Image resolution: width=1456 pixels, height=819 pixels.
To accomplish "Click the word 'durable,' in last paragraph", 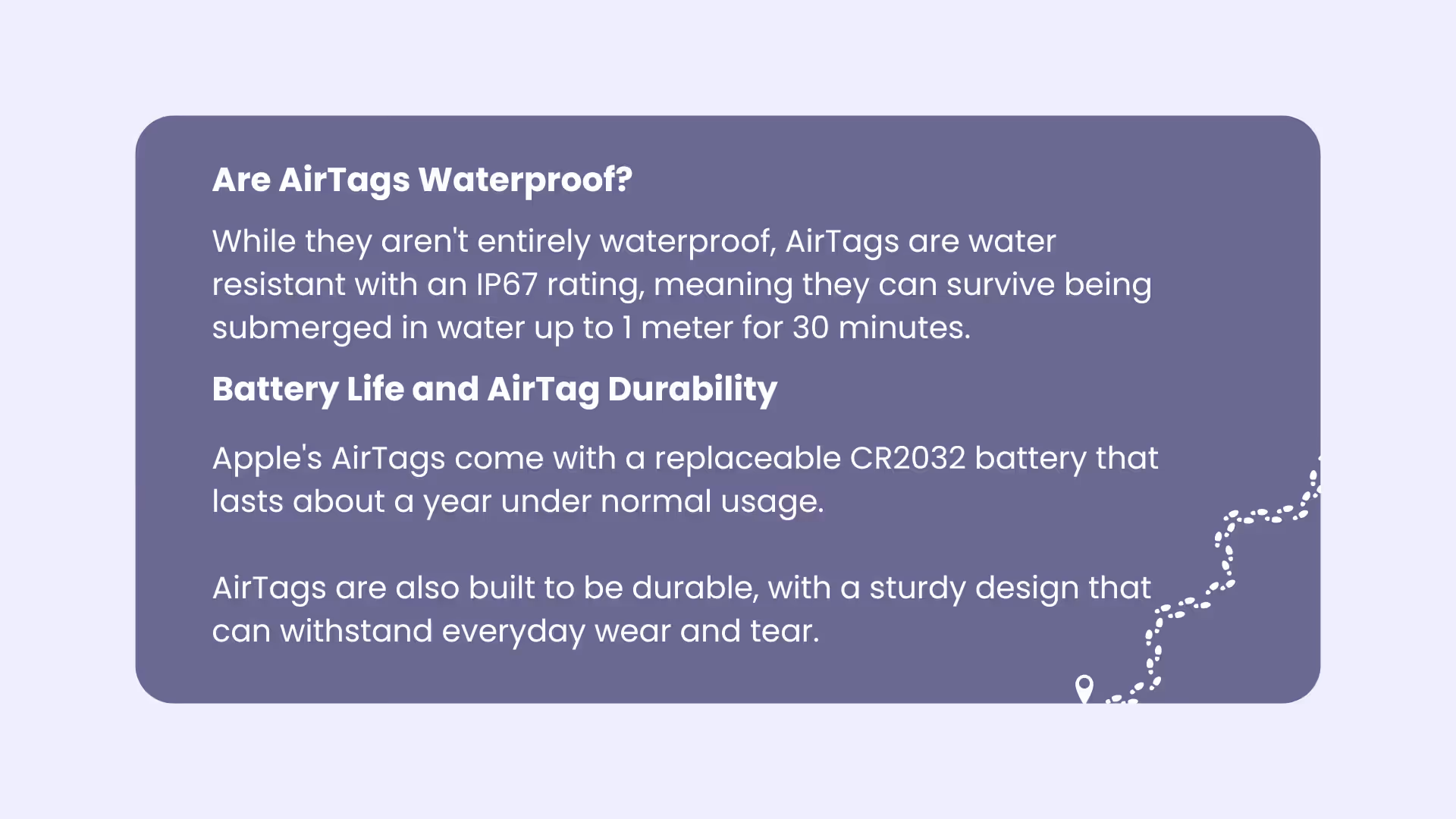I will (695, 588).
